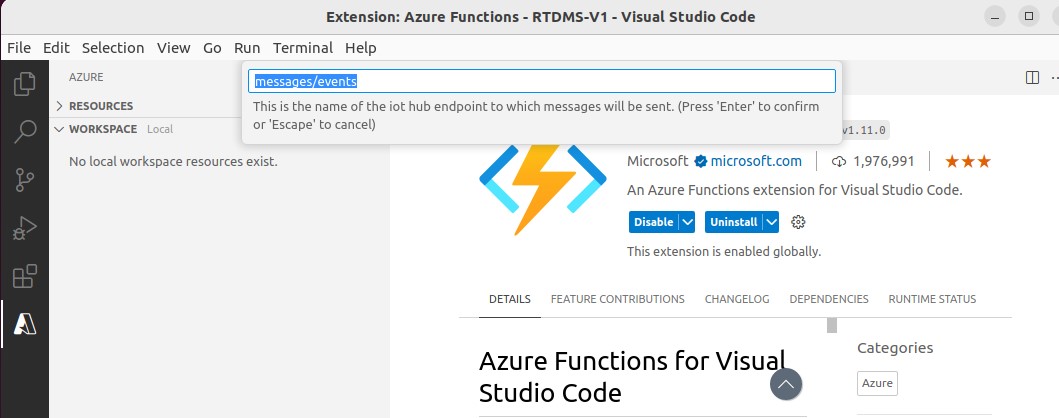Click the 'Categories' heading
Image resolution: width=1059 pixels, height=418 pixels.
895,348
